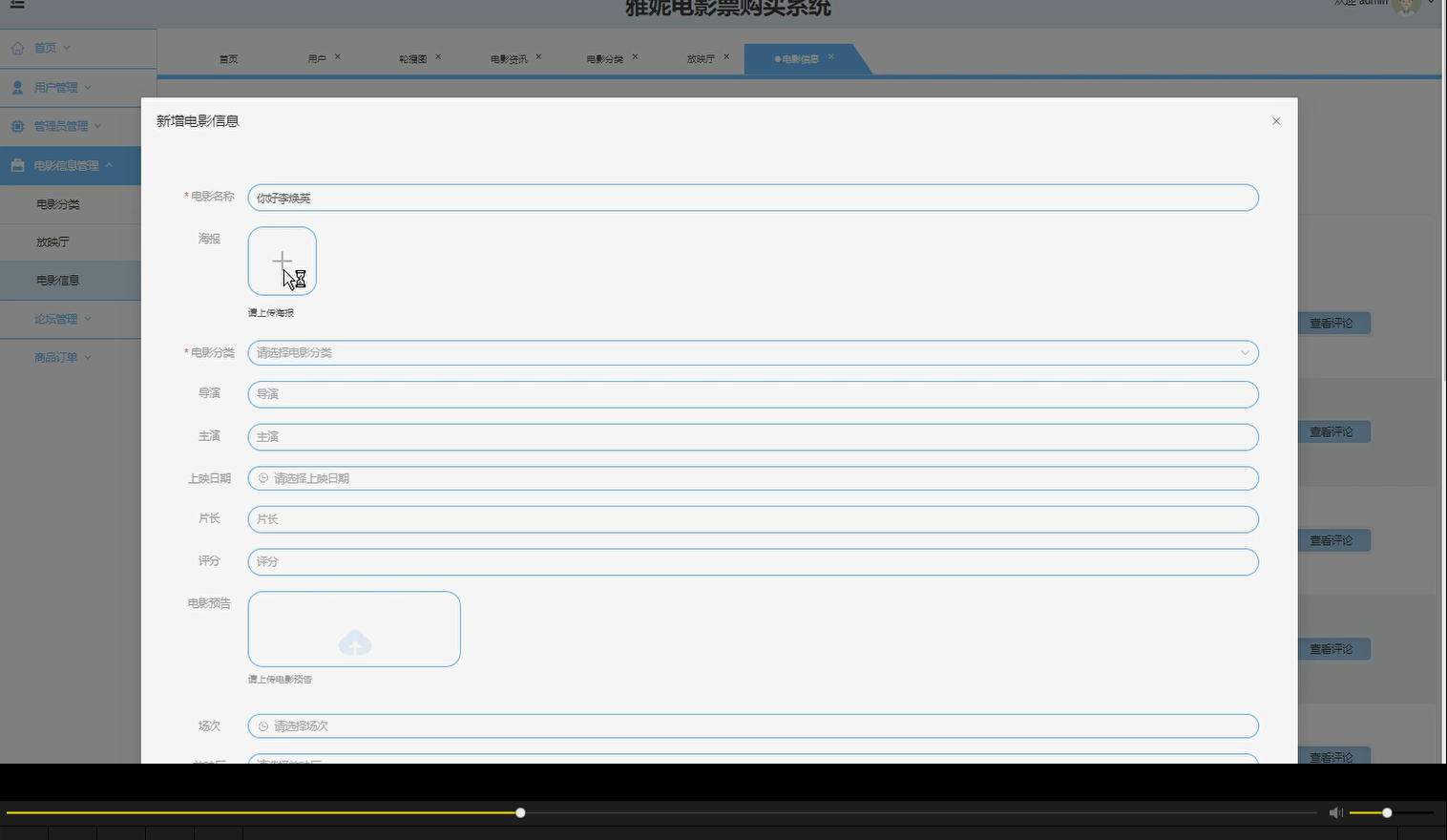Click the chip icon beside 管理员管理
1447x840 pixels.
18,126
